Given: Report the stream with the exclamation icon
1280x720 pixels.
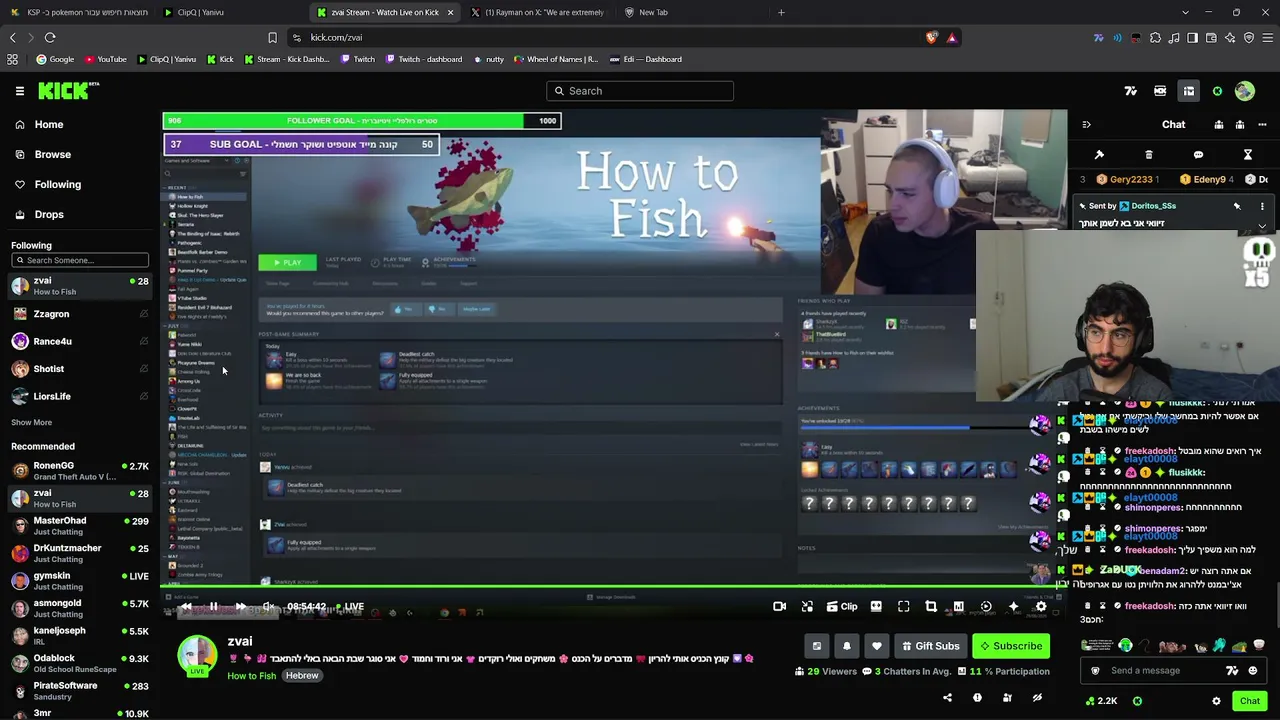Looking at the screenshot, I should 977,698.
